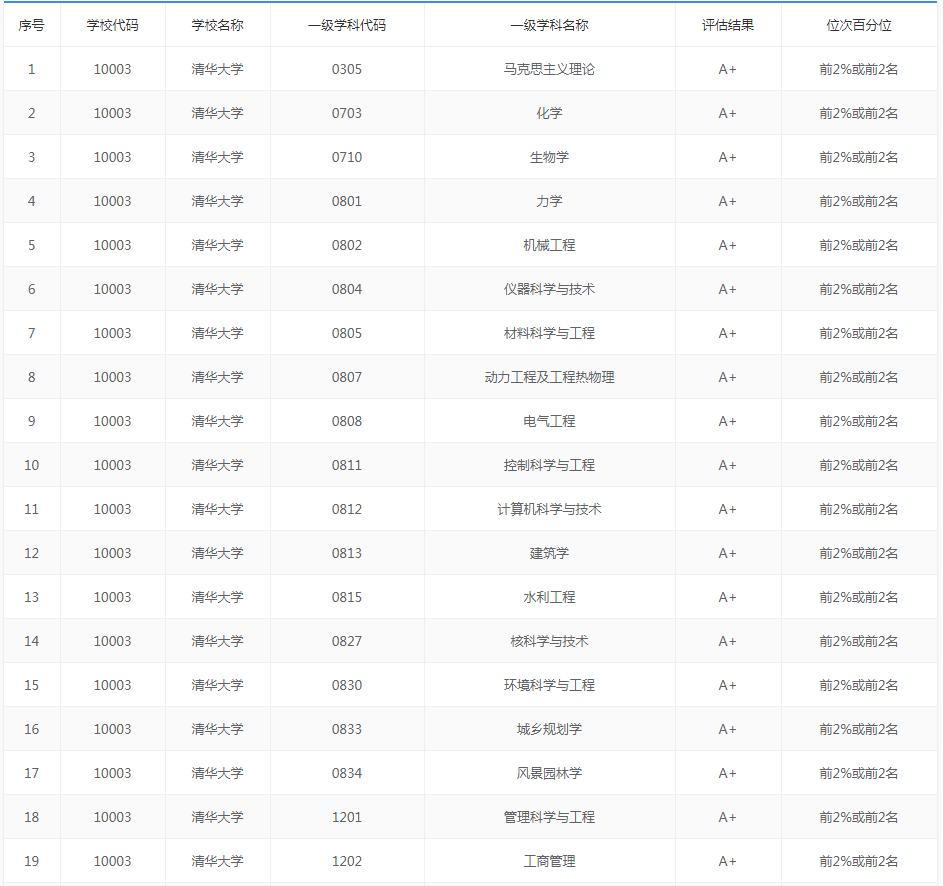Viewport: 943px width, 886px height.
Task: Click the row number 17 cell
Action: (32, 773)
